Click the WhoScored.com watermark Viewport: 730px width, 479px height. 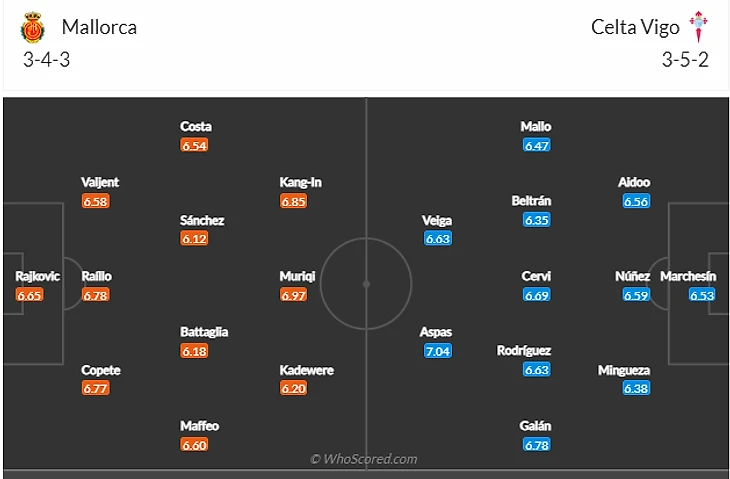click(364, 459)
